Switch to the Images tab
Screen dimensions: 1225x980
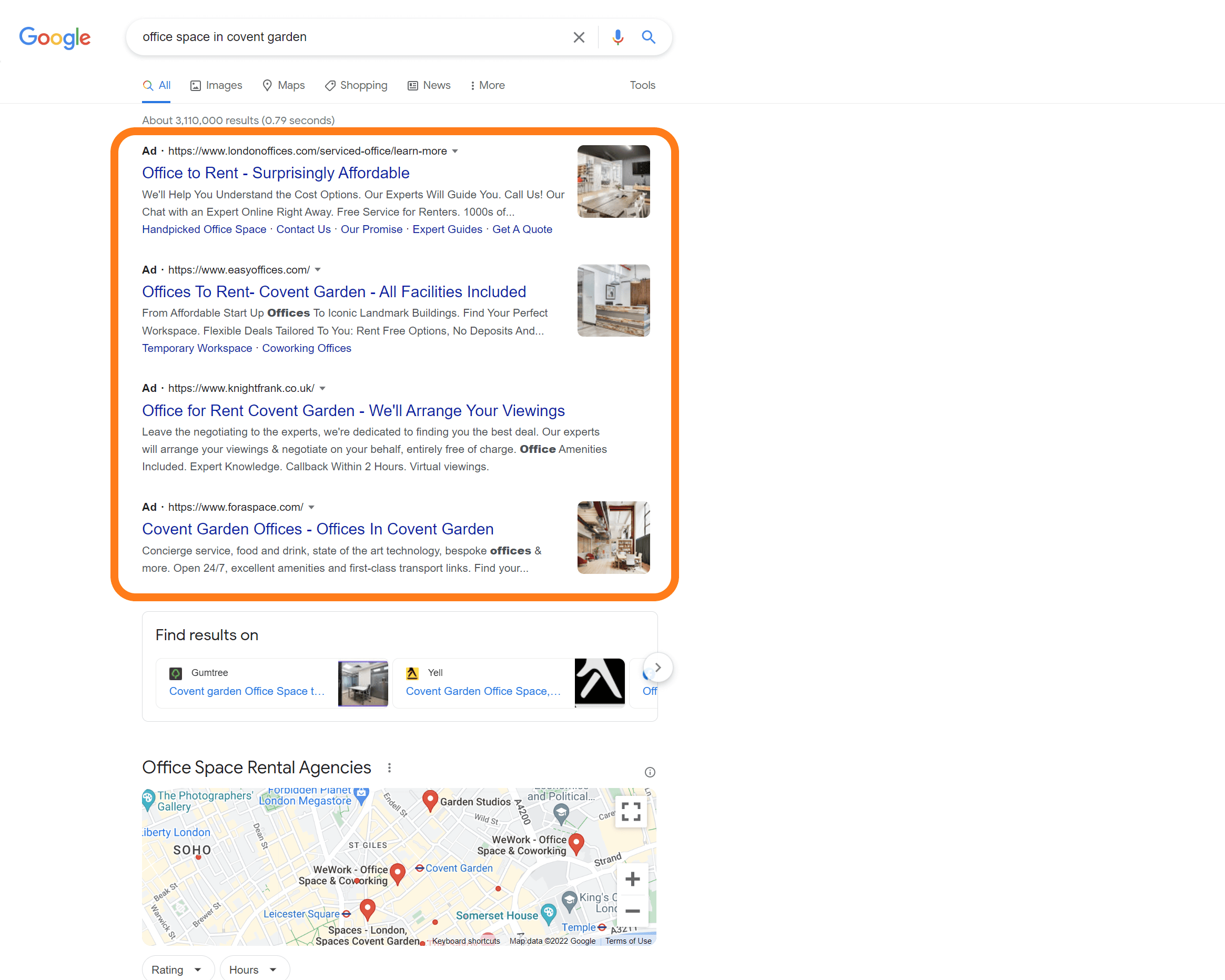coord(216,85)
